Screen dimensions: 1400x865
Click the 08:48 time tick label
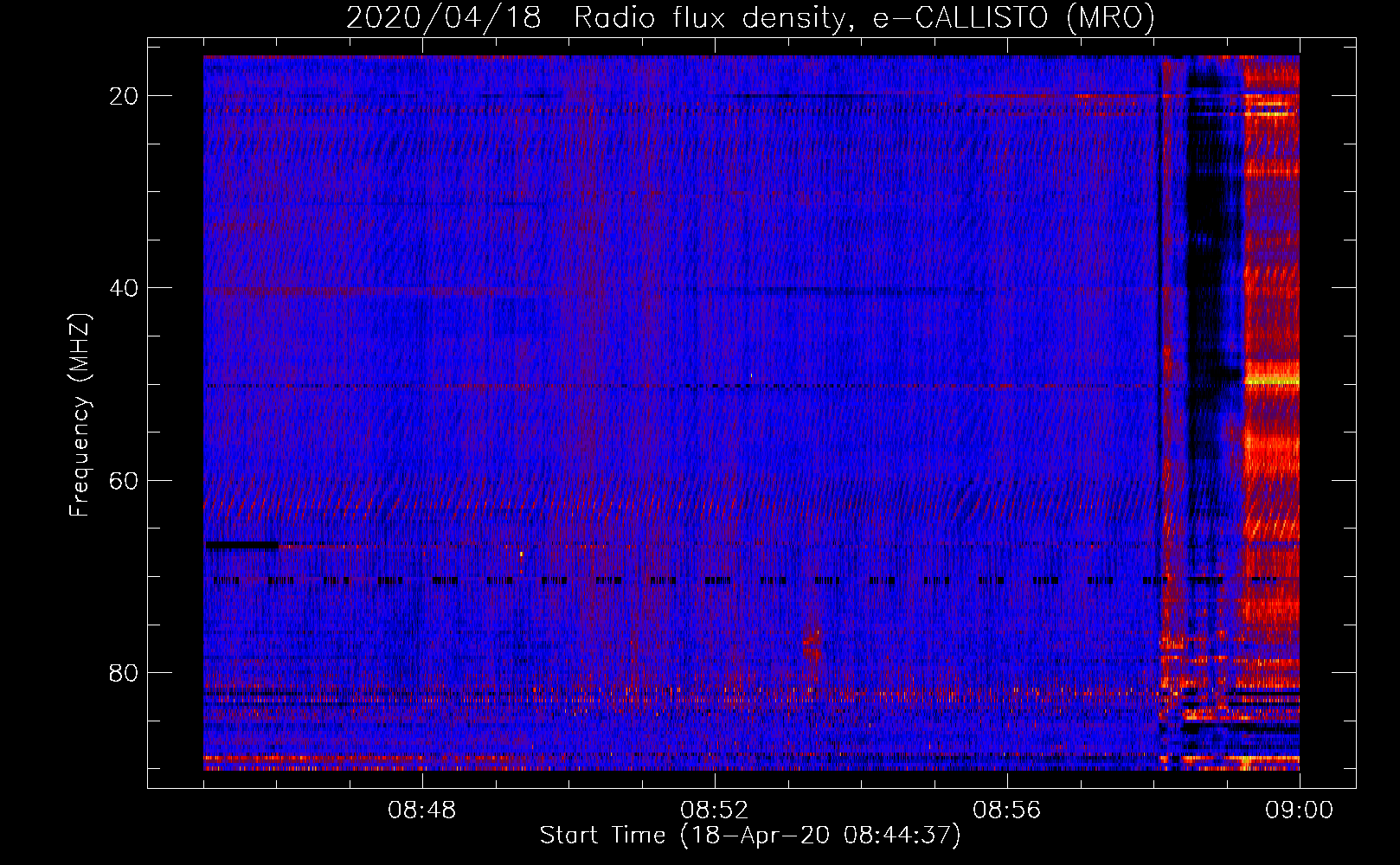422,811
